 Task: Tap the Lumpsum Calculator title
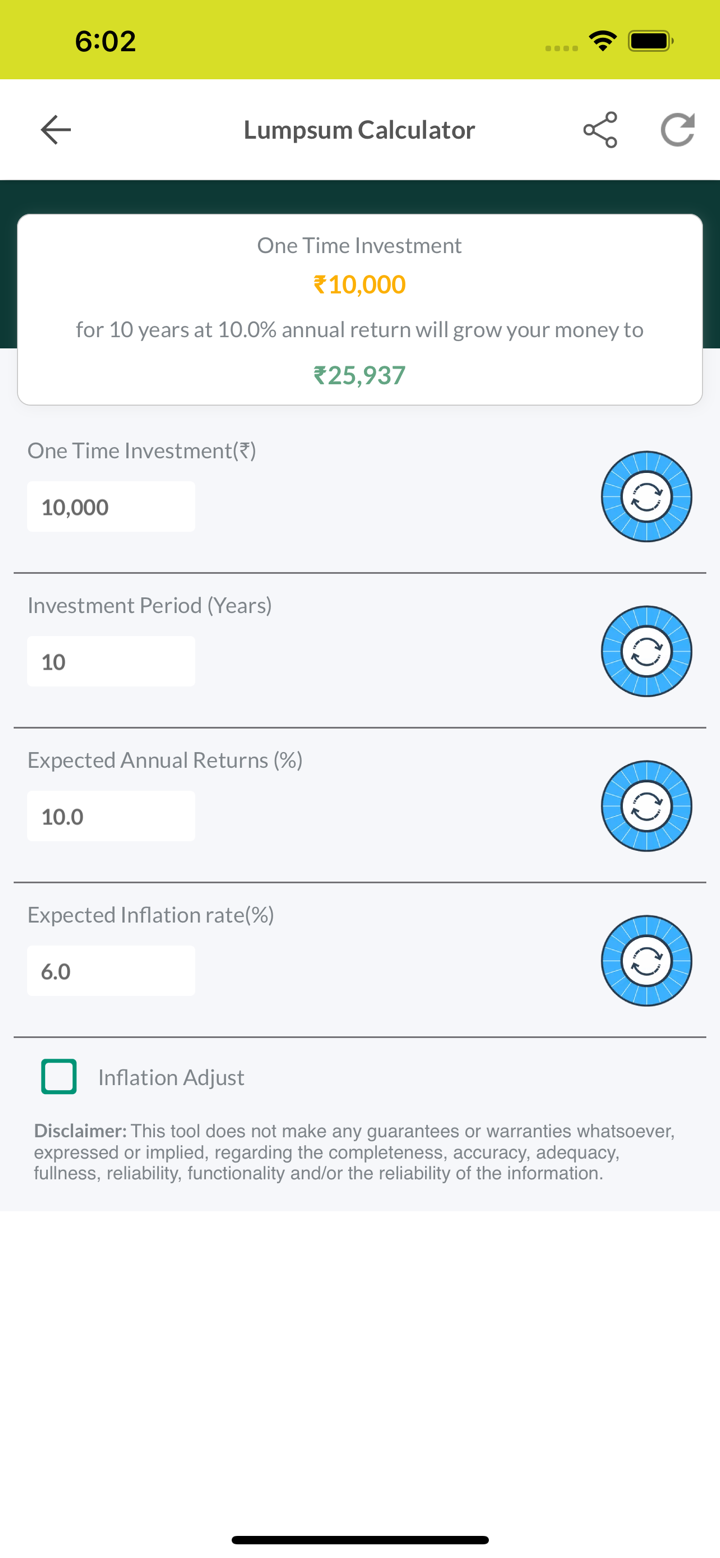[359, 130]
